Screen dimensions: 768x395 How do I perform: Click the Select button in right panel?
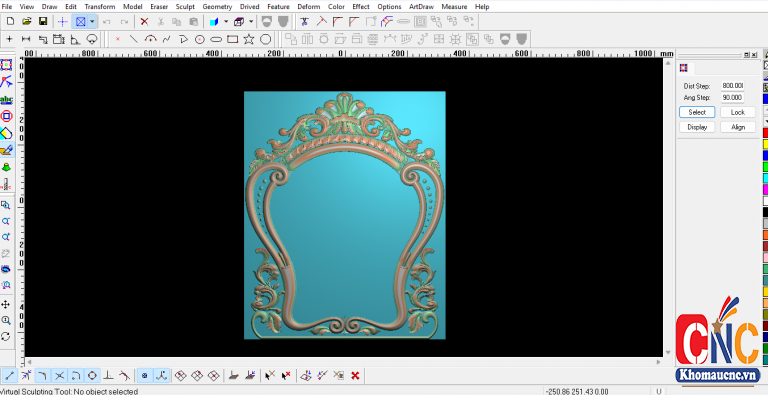tap(697, 112)
